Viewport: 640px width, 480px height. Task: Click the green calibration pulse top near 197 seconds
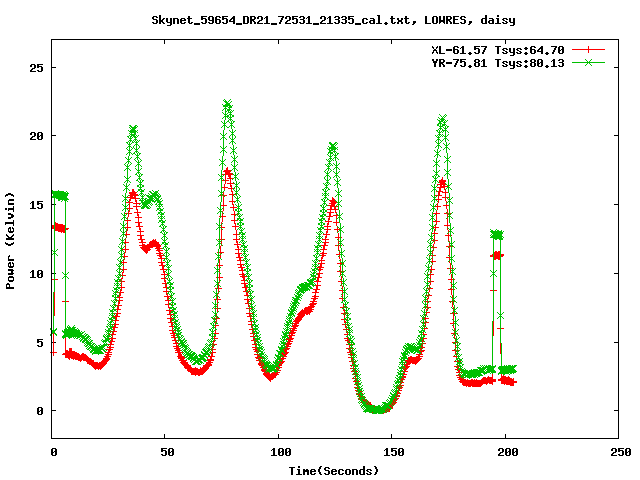pos(497,234)
